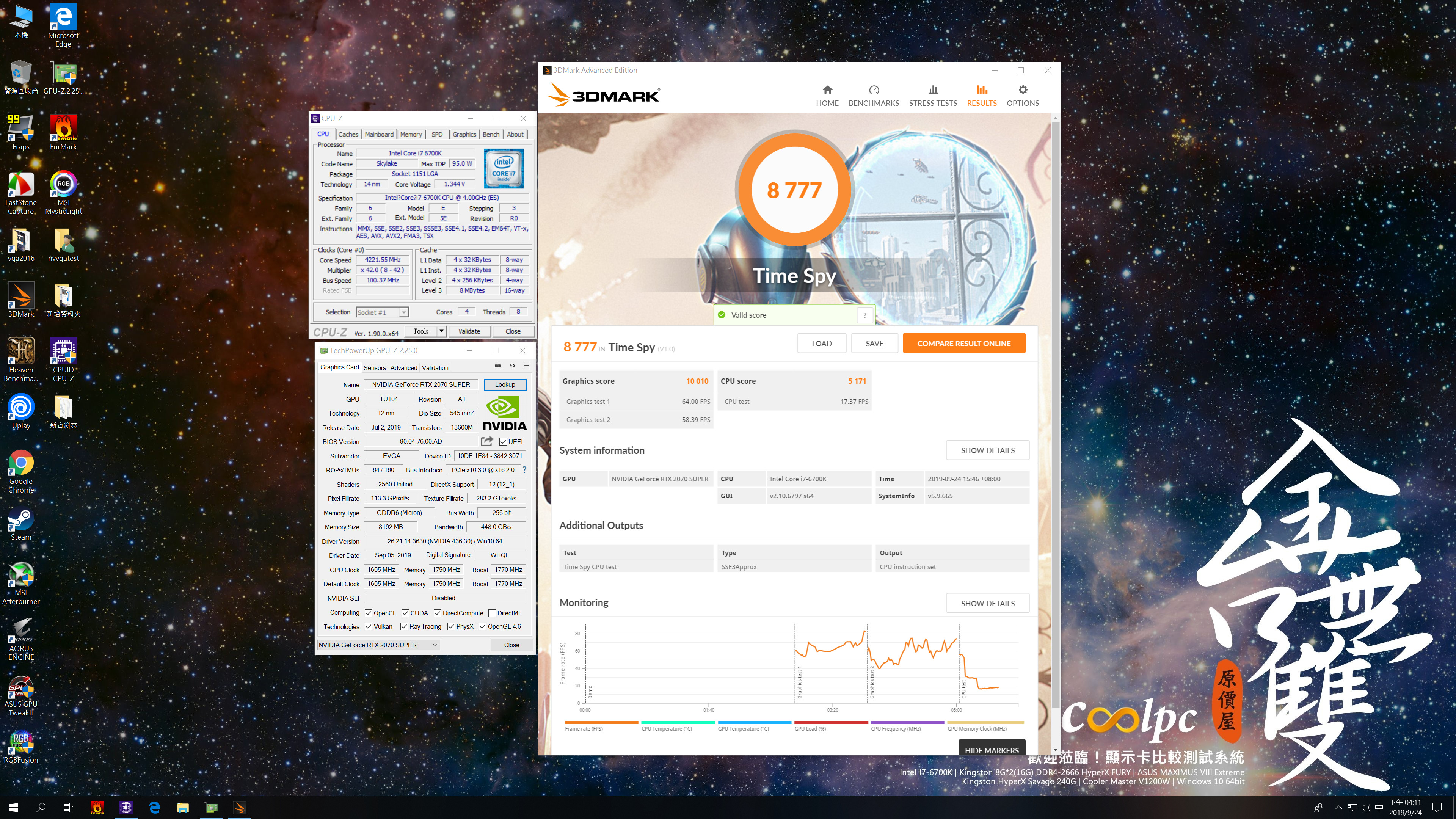
Task: Click the LOAD button in 3DMark
Action: coord(821,343)
